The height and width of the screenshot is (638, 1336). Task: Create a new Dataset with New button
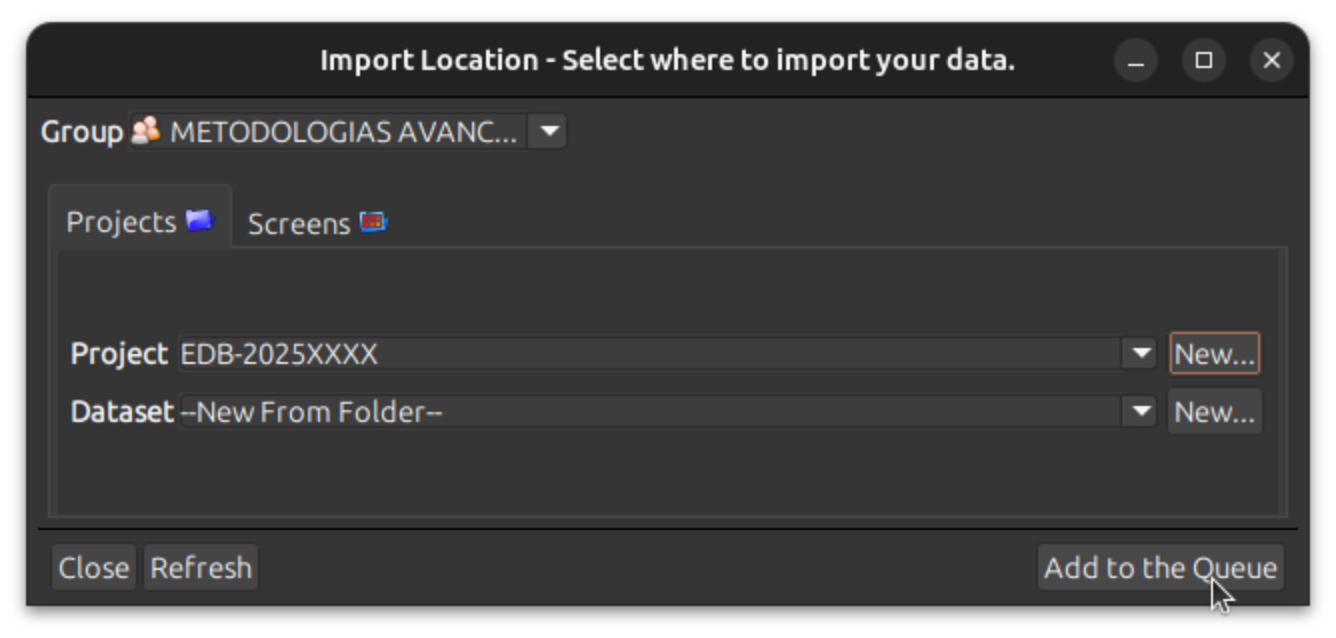1214,410
